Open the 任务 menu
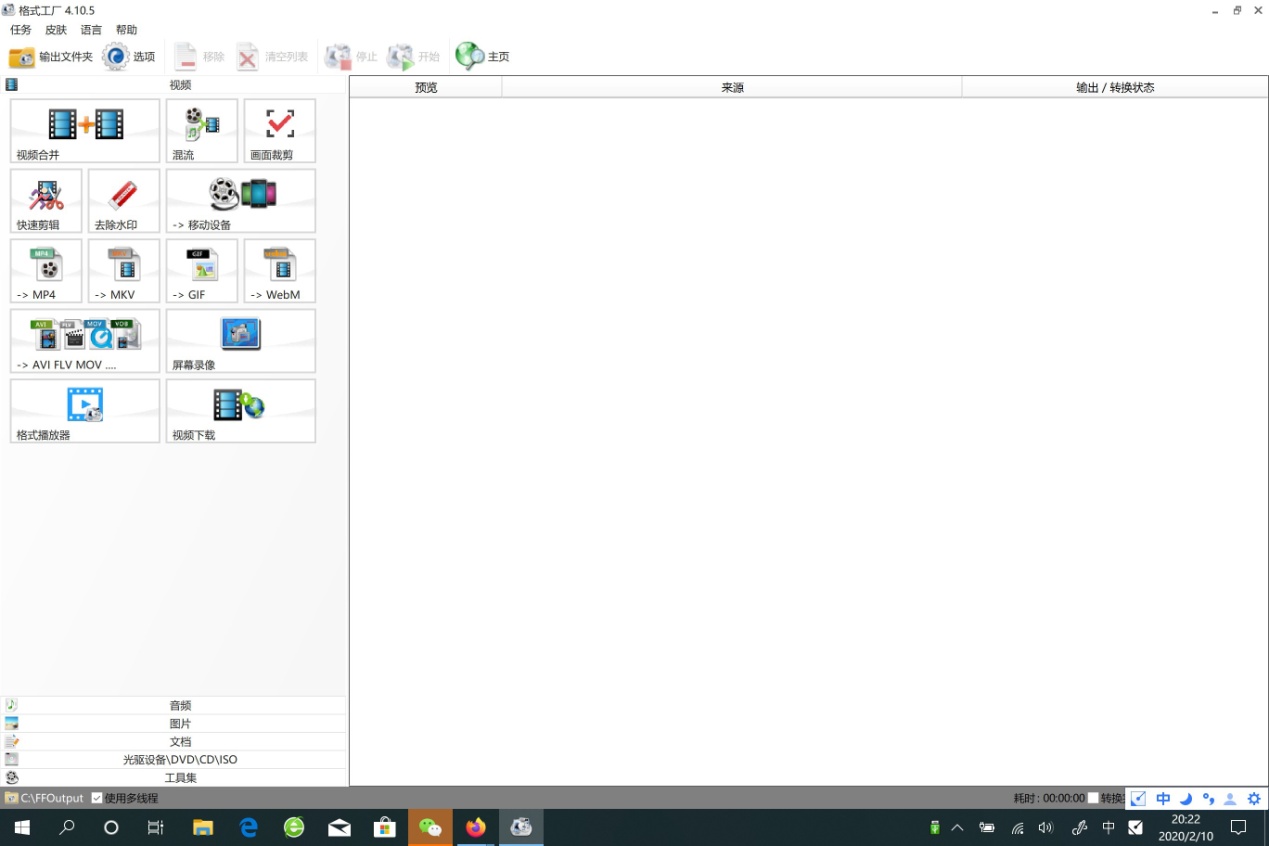This screenshot has height=846, width=1269. (x=20, y=30)
